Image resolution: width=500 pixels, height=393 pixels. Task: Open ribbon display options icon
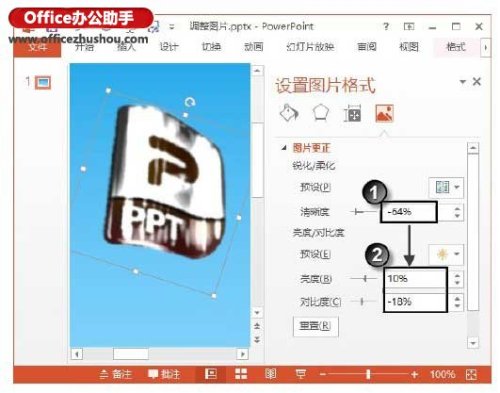409,26
